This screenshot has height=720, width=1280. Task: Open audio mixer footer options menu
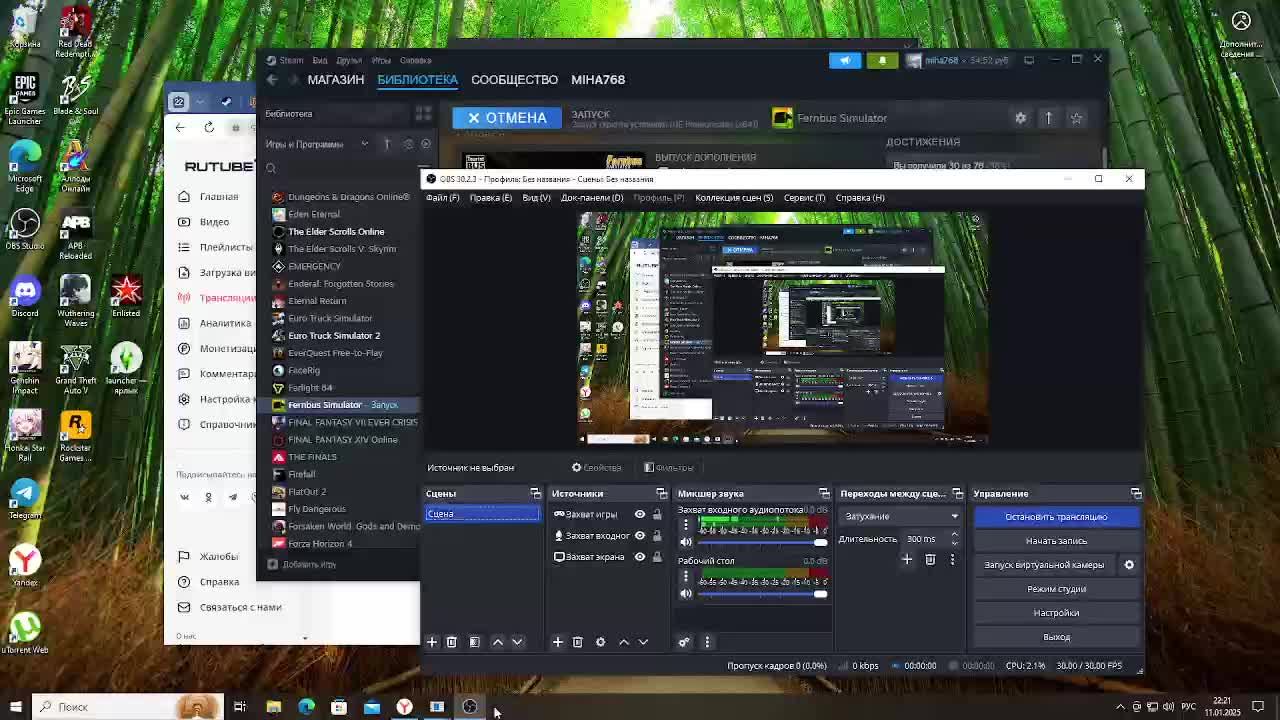[707, 642]
